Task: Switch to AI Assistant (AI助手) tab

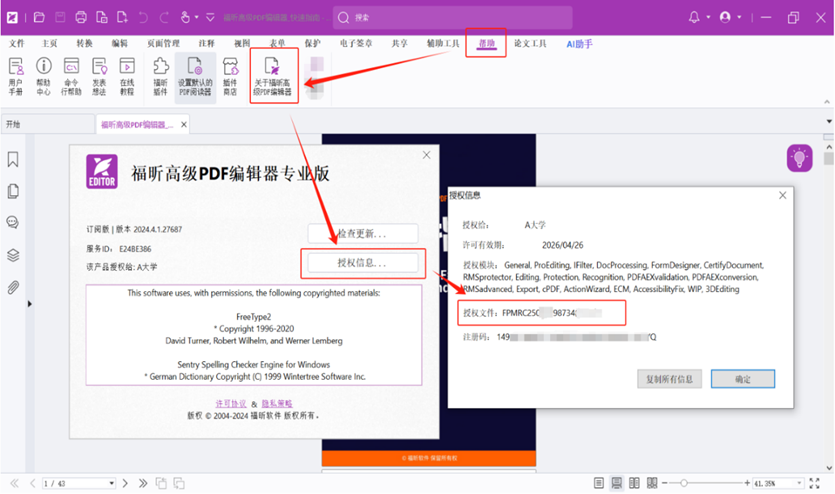Action: (579, 44)
